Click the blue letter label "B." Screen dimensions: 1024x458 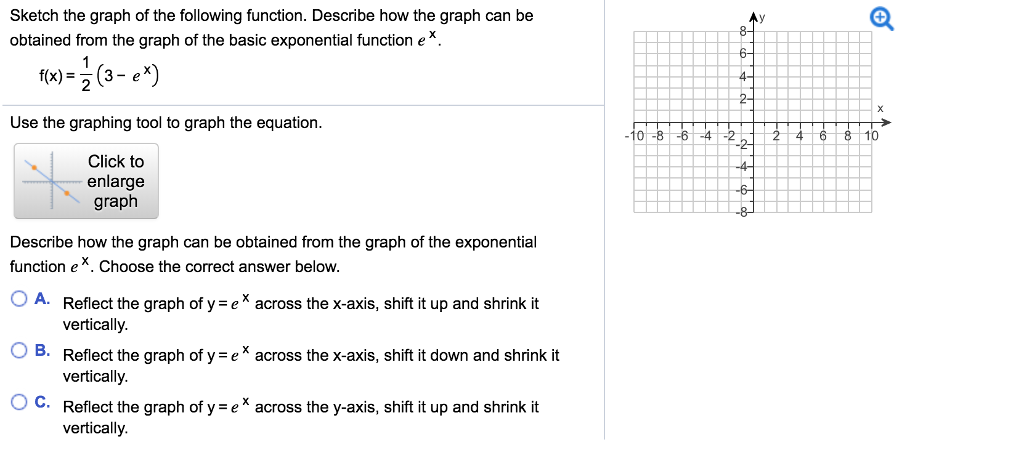(43, 351)
